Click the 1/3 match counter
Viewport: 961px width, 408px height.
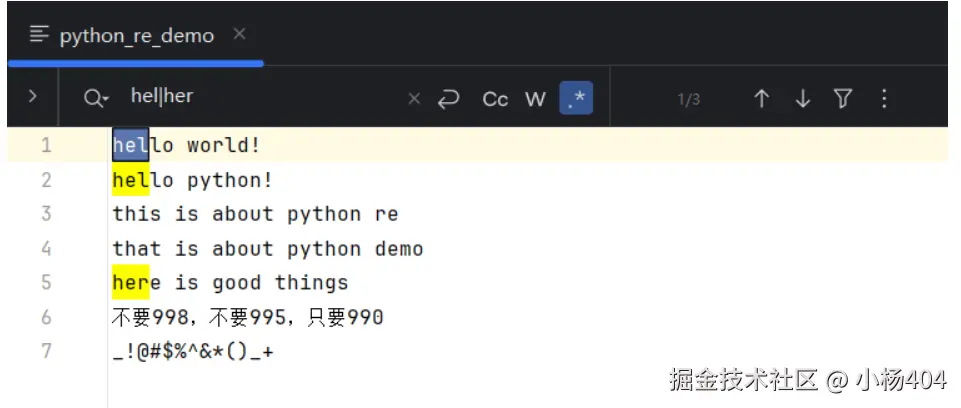(x=689, y=99)
